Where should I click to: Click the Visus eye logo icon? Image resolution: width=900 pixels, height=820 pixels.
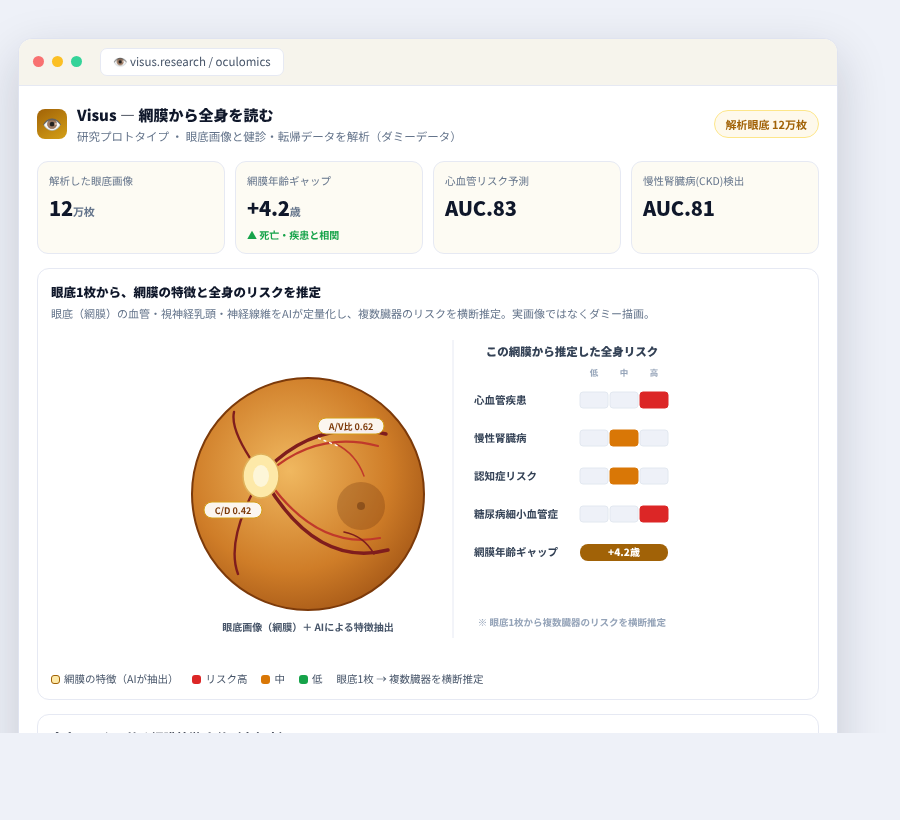click(x=52, y=124)
